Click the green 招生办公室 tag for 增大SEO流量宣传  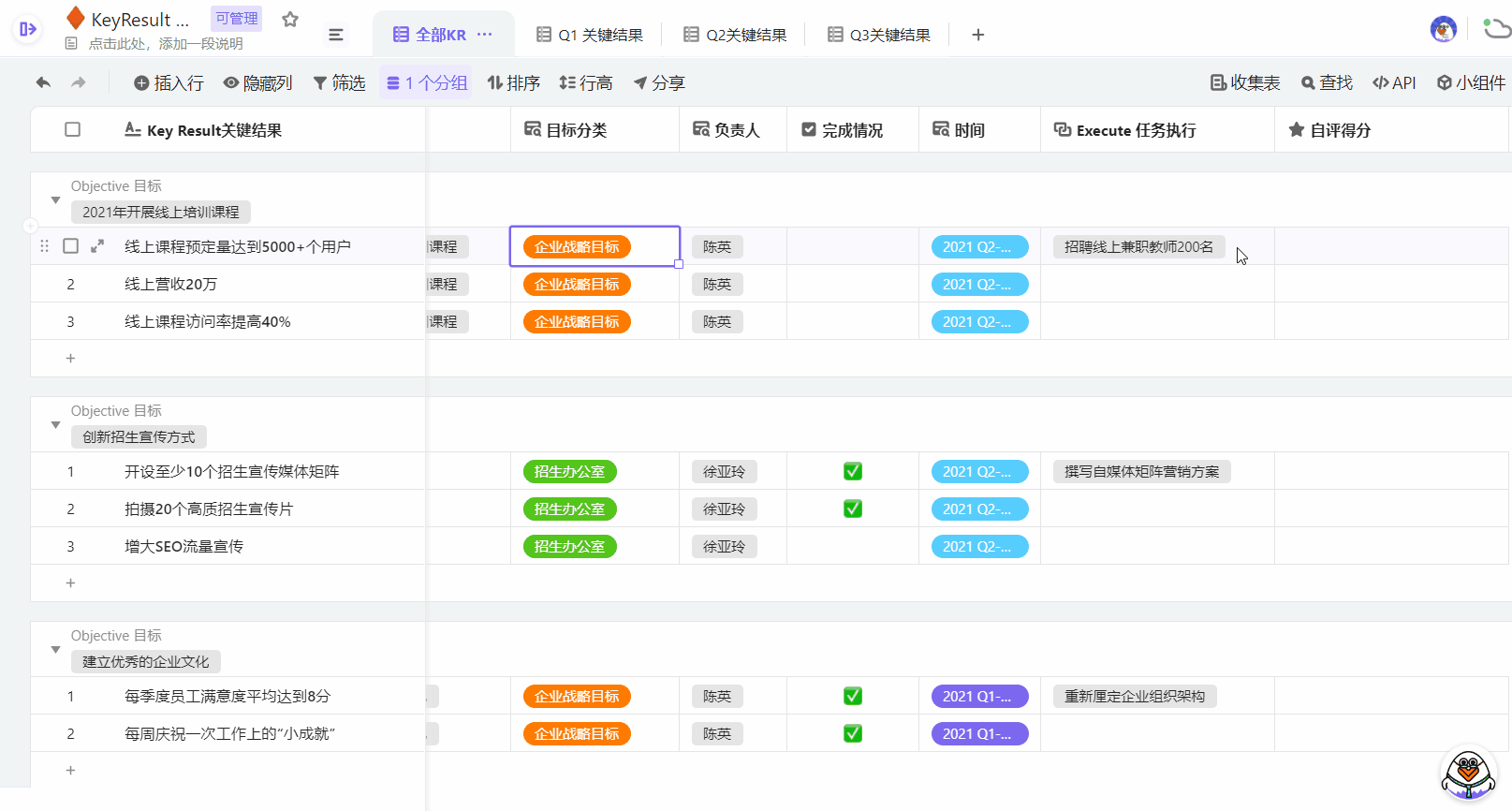569,546
